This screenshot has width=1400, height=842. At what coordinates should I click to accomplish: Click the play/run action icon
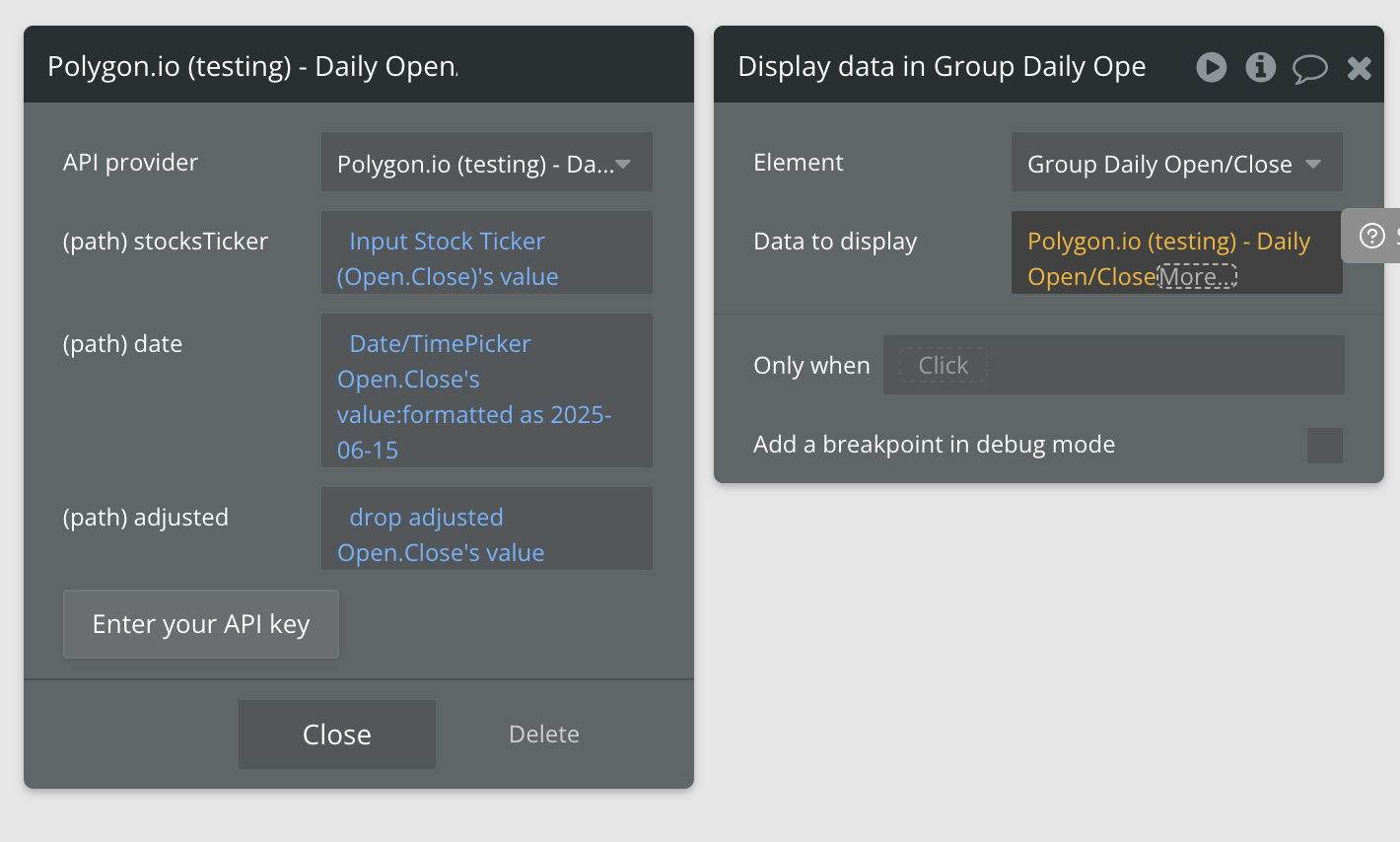coord(1211,67)
